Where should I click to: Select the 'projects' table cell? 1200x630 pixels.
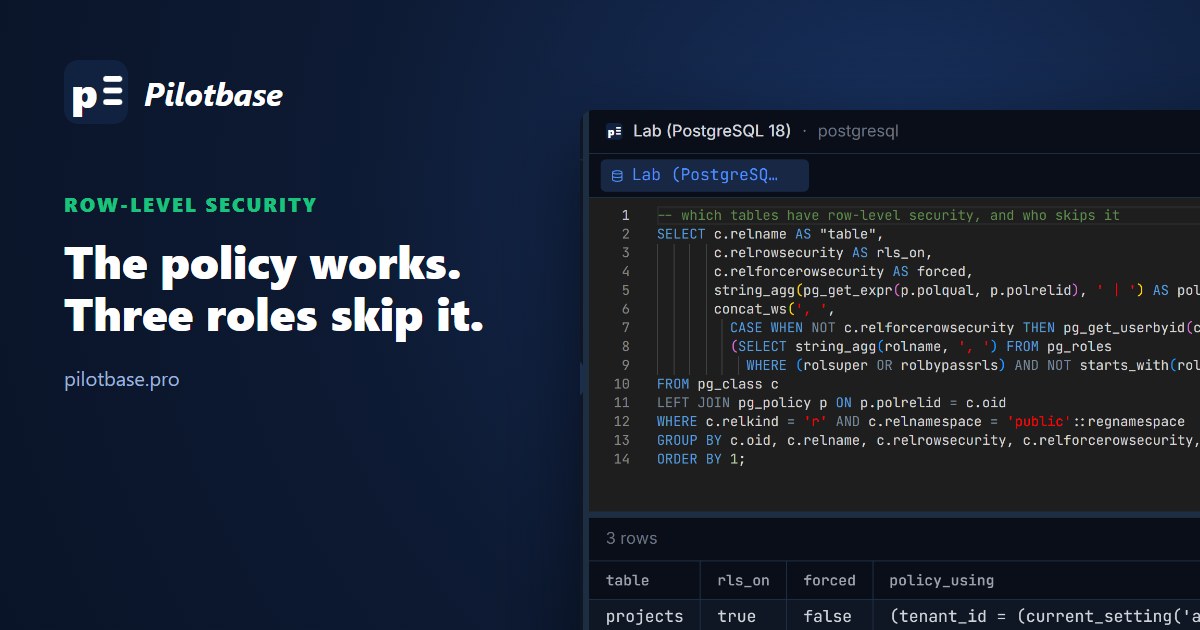[644, 616]
